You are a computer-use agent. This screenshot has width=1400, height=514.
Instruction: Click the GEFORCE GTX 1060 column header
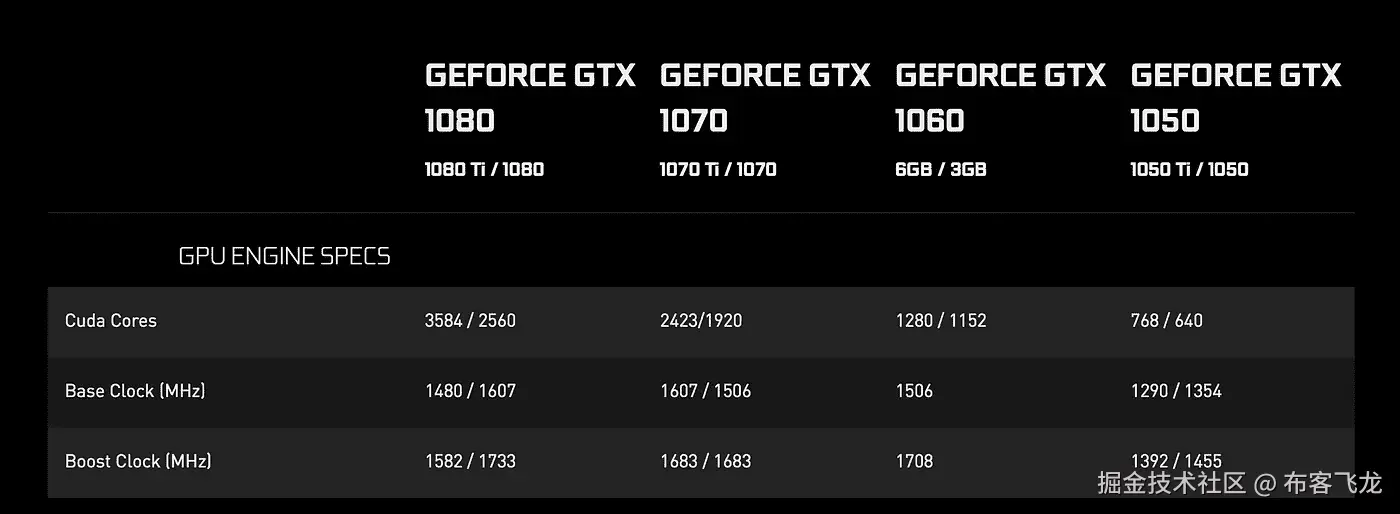(1000, 97)
